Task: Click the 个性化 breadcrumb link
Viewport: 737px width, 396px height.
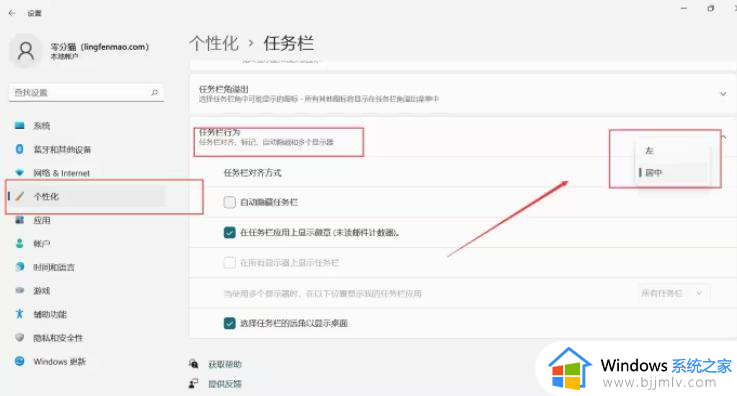Action: coord(214,43)
